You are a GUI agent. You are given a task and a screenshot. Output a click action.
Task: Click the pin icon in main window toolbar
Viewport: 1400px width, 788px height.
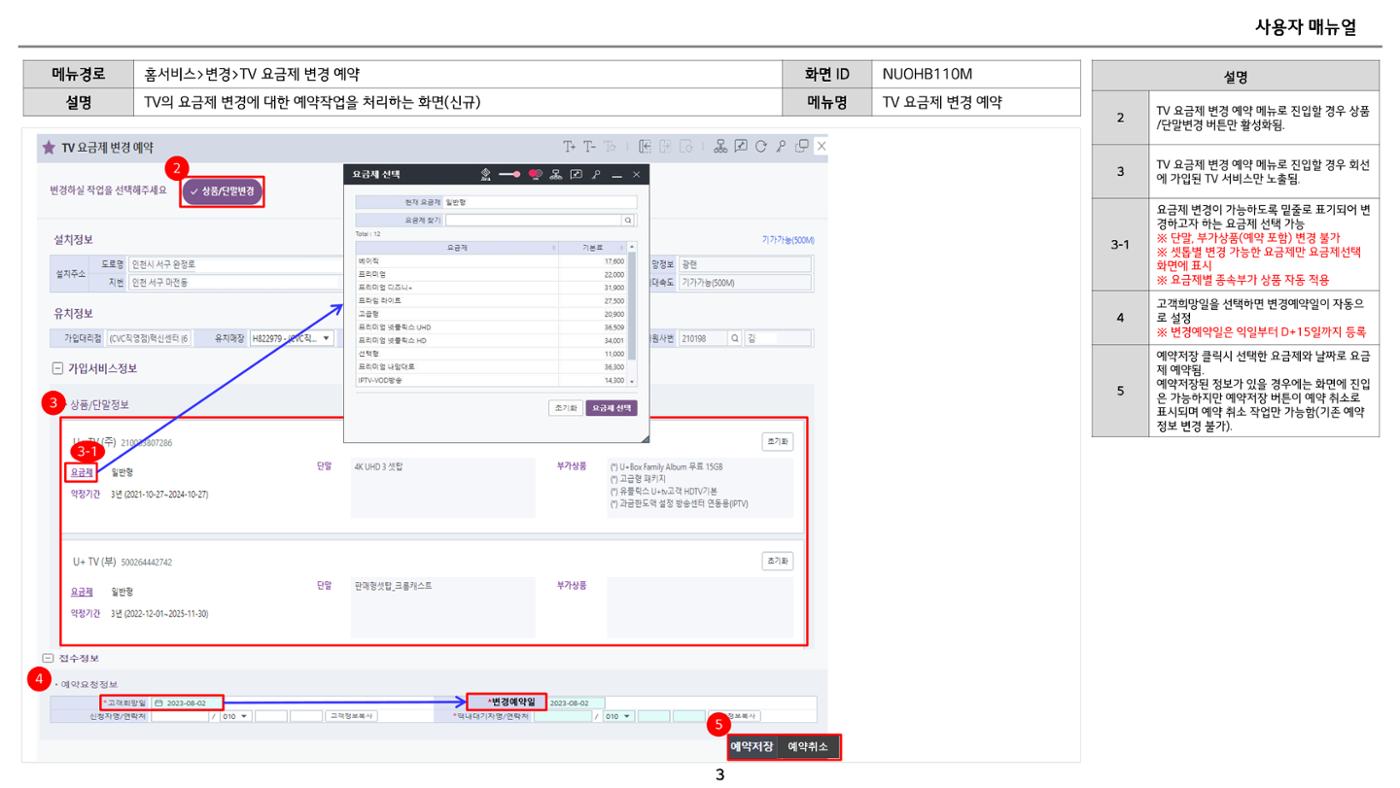coord(781,146)
